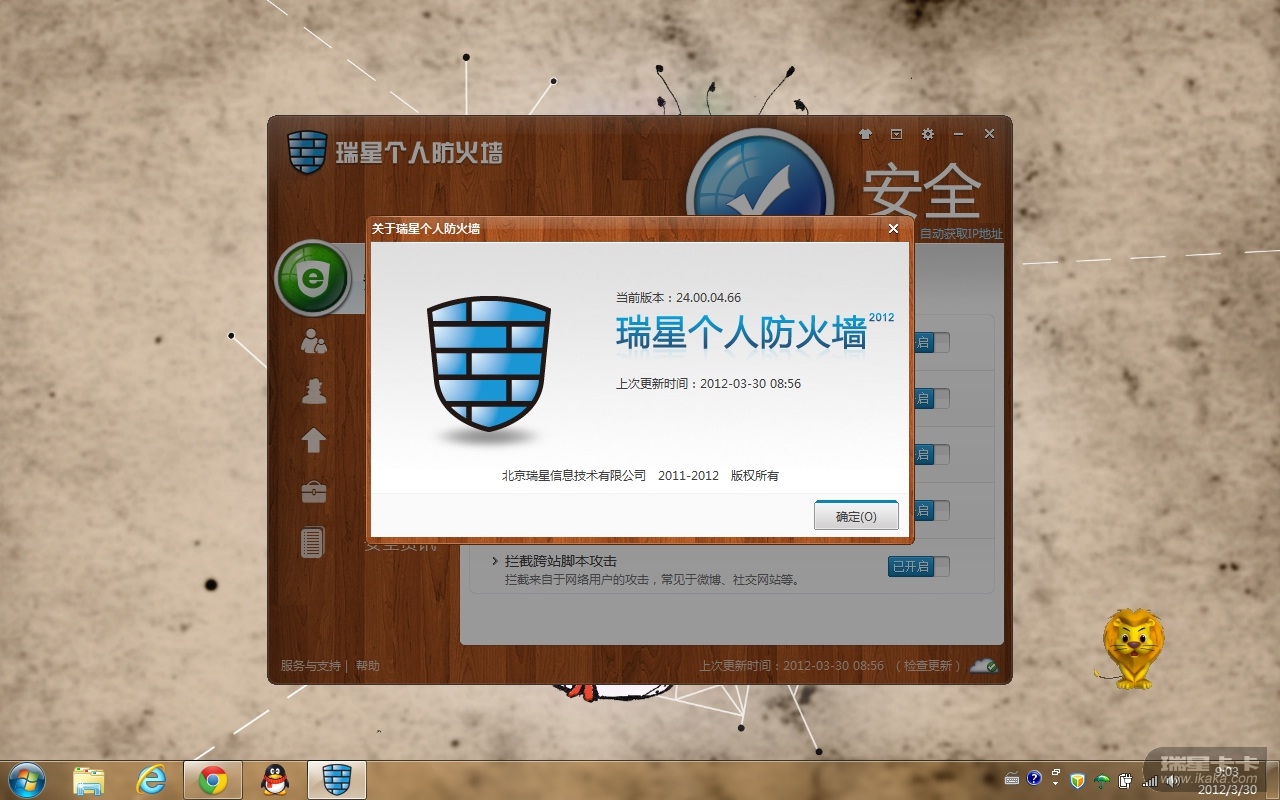Open the main menu dropdown icon in title bar
1280x800 pixels.
click(x=896, y=134)
